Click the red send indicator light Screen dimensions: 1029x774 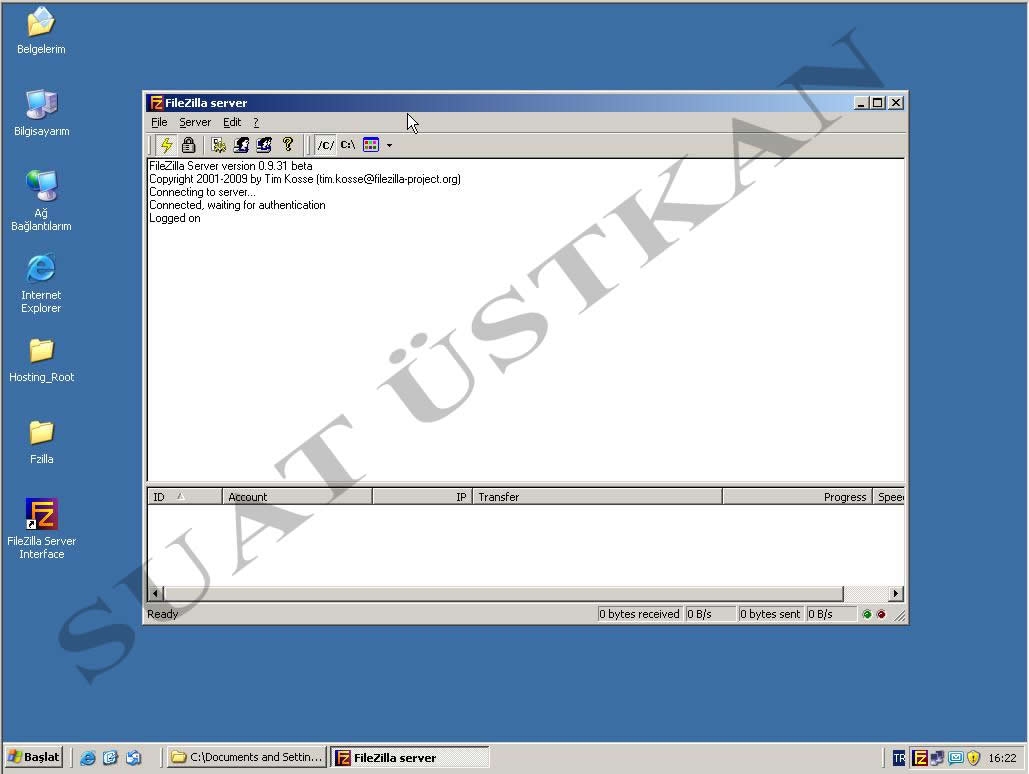(881, 614)
